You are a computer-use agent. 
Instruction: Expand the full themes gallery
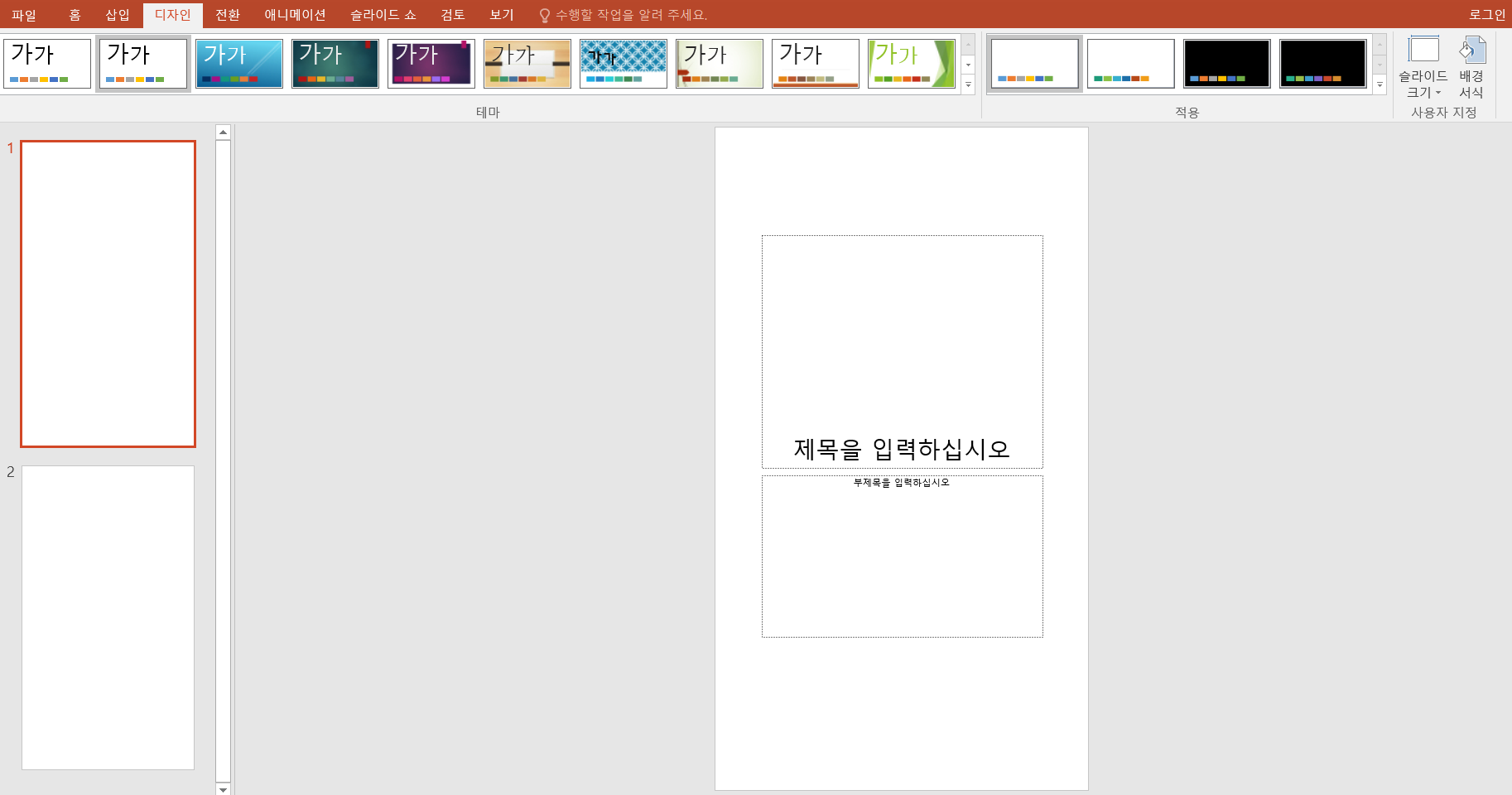click(x=968, y=84)
